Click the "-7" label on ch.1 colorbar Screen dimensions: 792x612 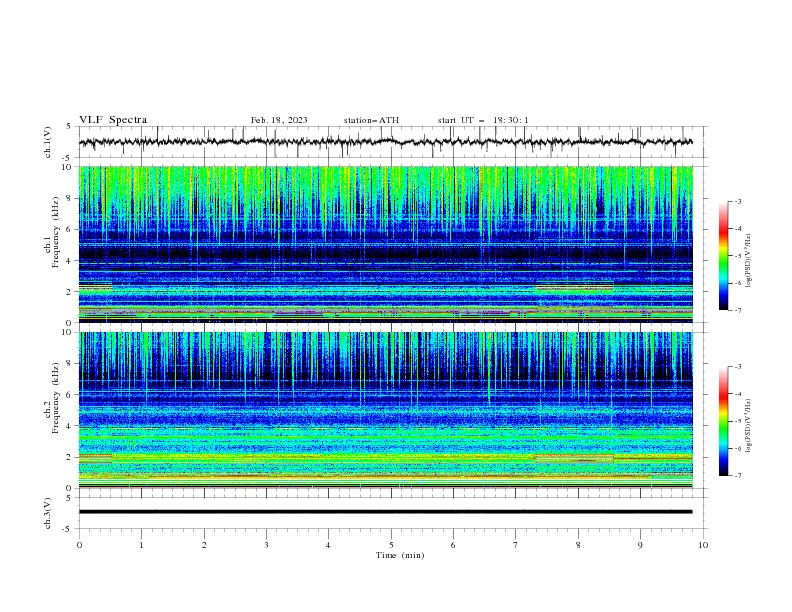(737, 310)
